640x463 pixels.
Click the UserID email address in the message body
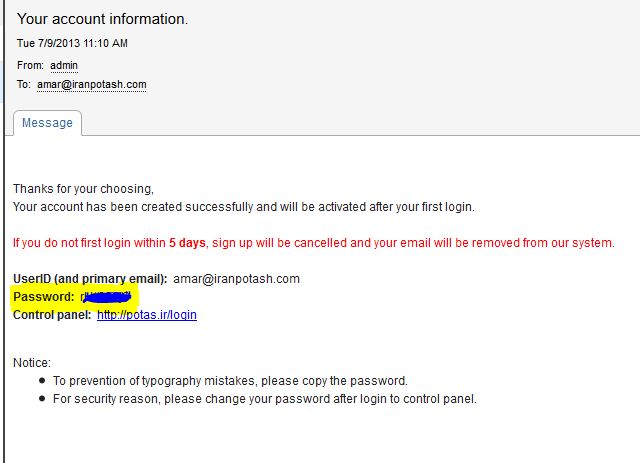tap(236, 278)
